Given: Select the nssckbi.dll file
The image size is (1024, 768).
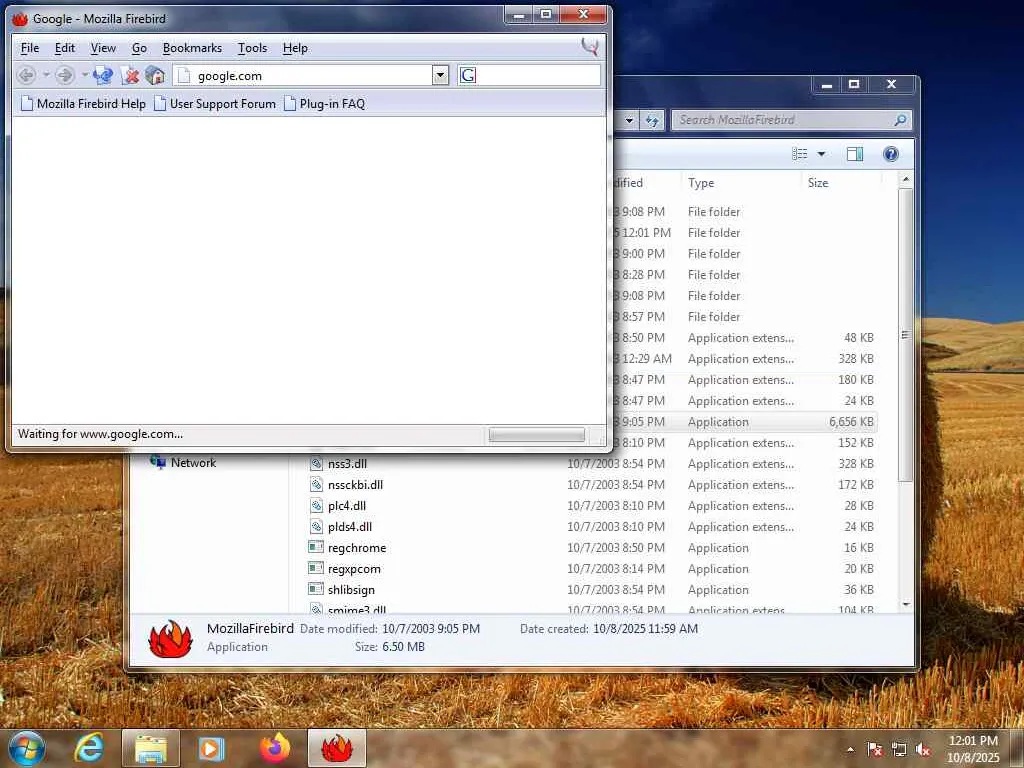Looking at the screenshot, I should 355,485.
